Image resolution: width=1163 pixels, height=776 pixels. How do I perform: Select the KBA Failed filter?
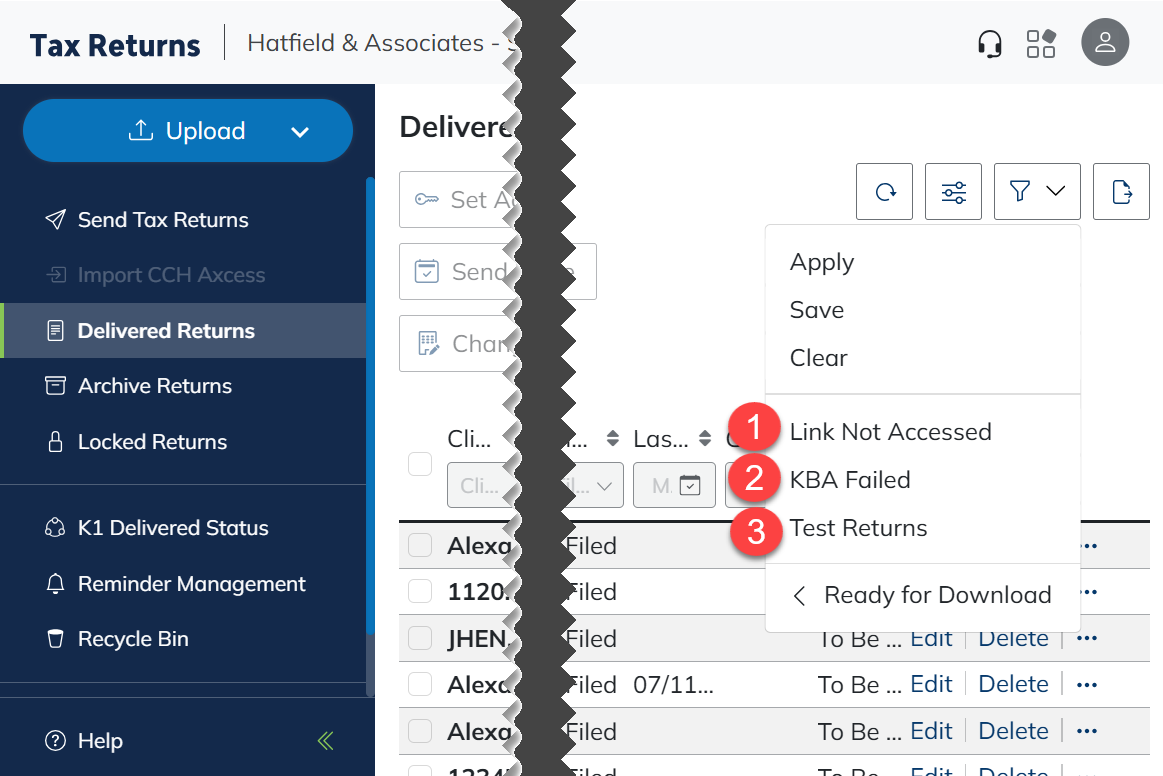click(849, 480)
